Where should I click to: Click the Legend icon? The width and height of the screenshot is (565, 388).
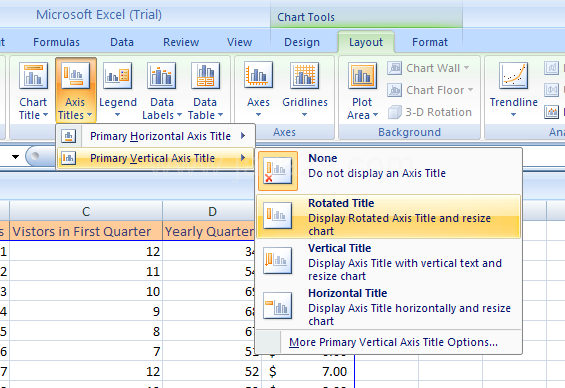click(x=117, y=75)
